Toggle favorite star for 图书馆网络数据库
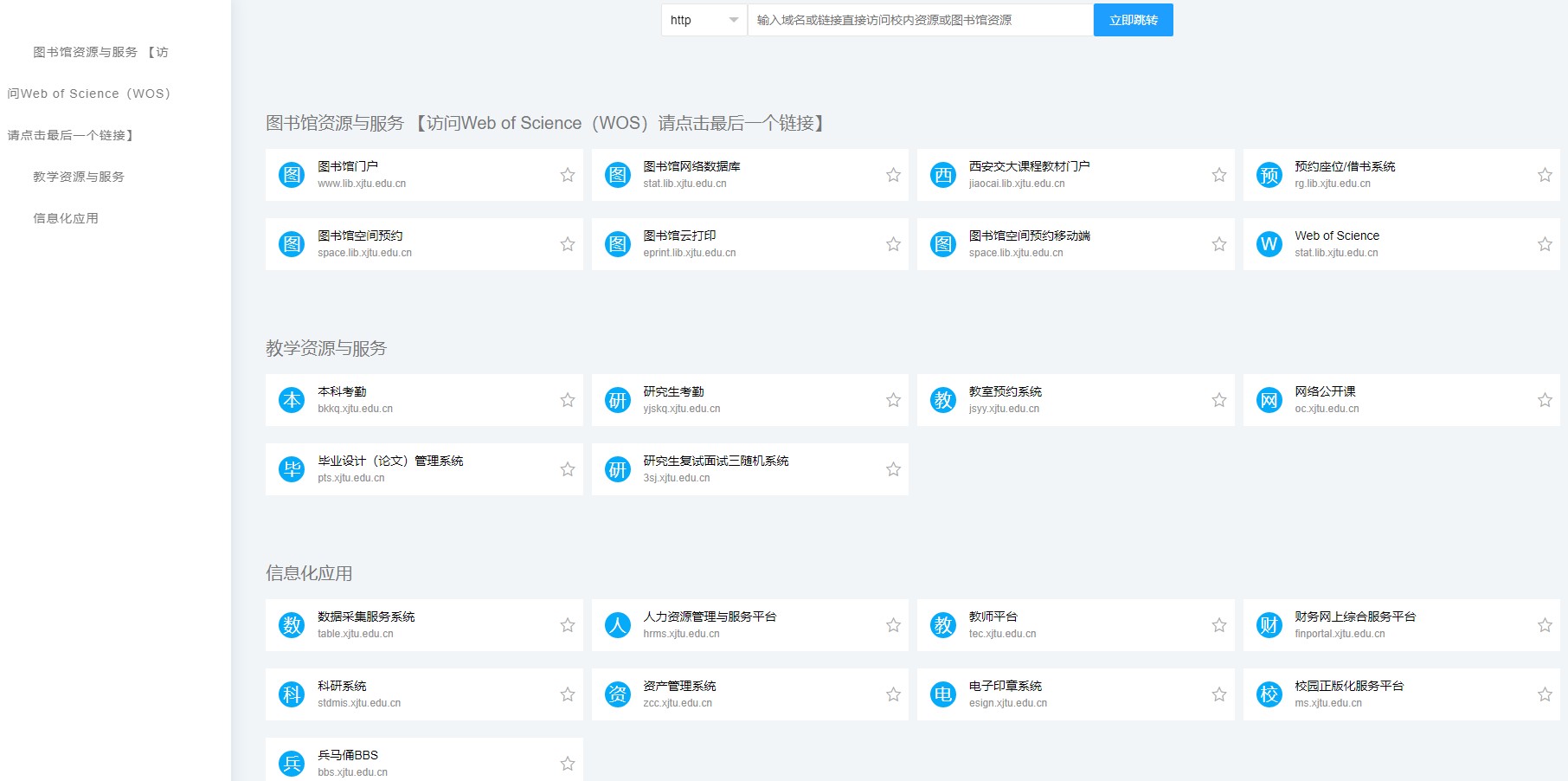 [894, 175]
